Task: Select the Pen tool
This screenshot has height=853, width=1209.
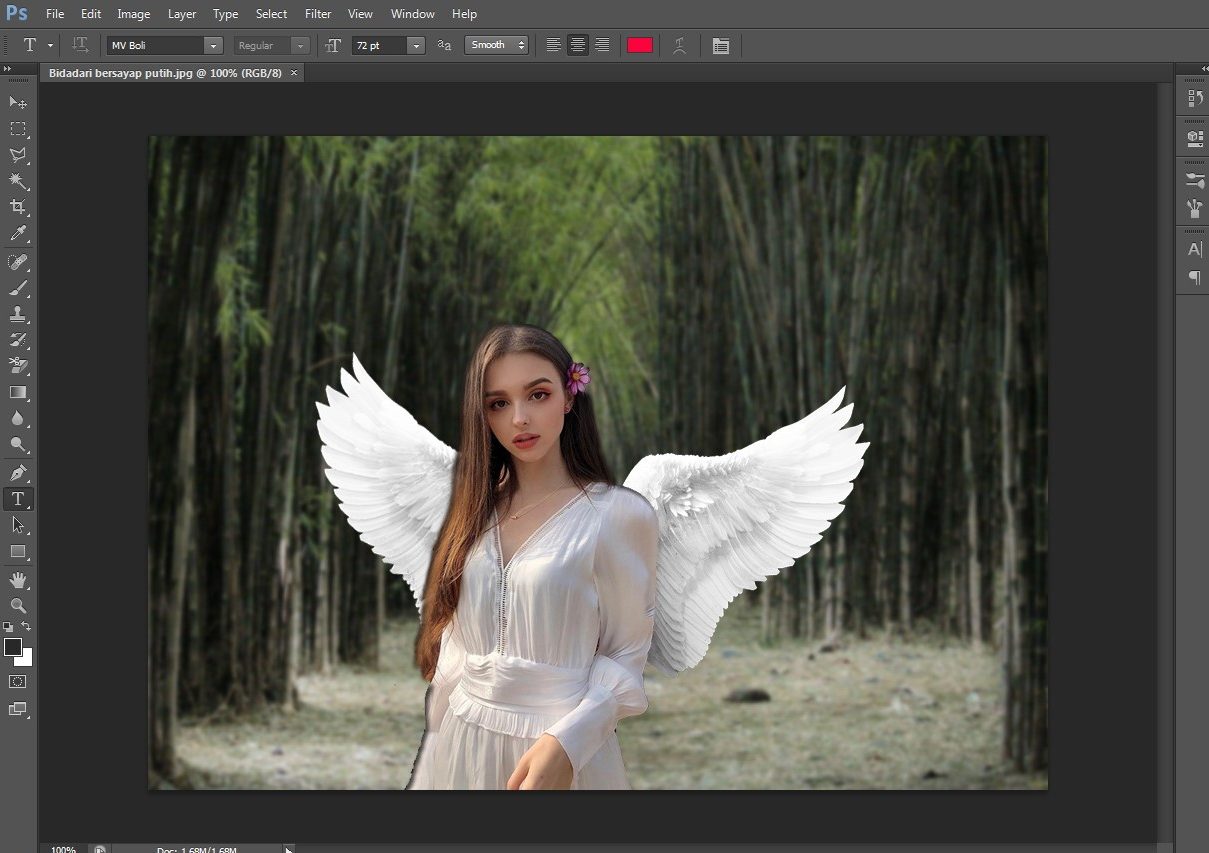Action: [x=18, y=472]
